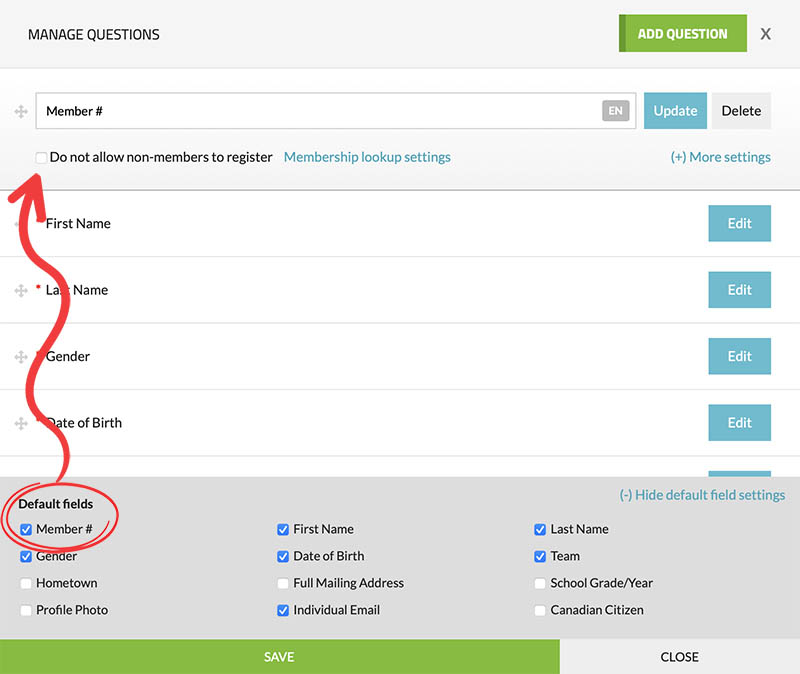Uncheck the Member # default field

[26, 530]
